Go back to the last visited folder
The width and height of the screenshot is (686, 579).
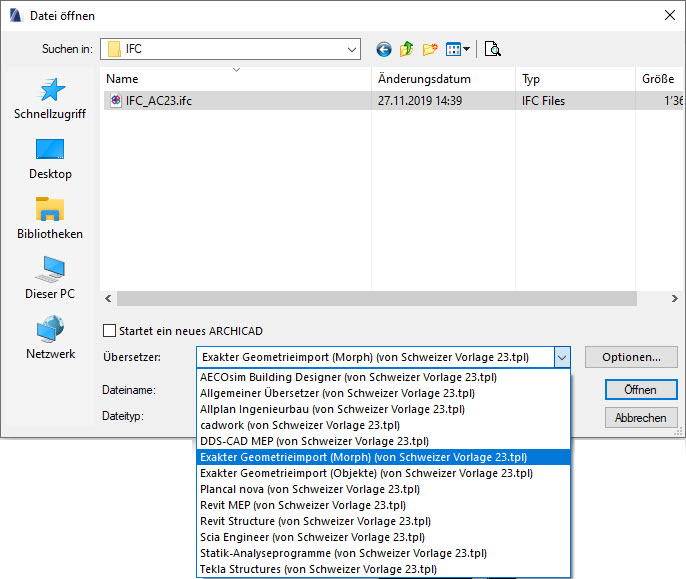(x=384, y=49)
